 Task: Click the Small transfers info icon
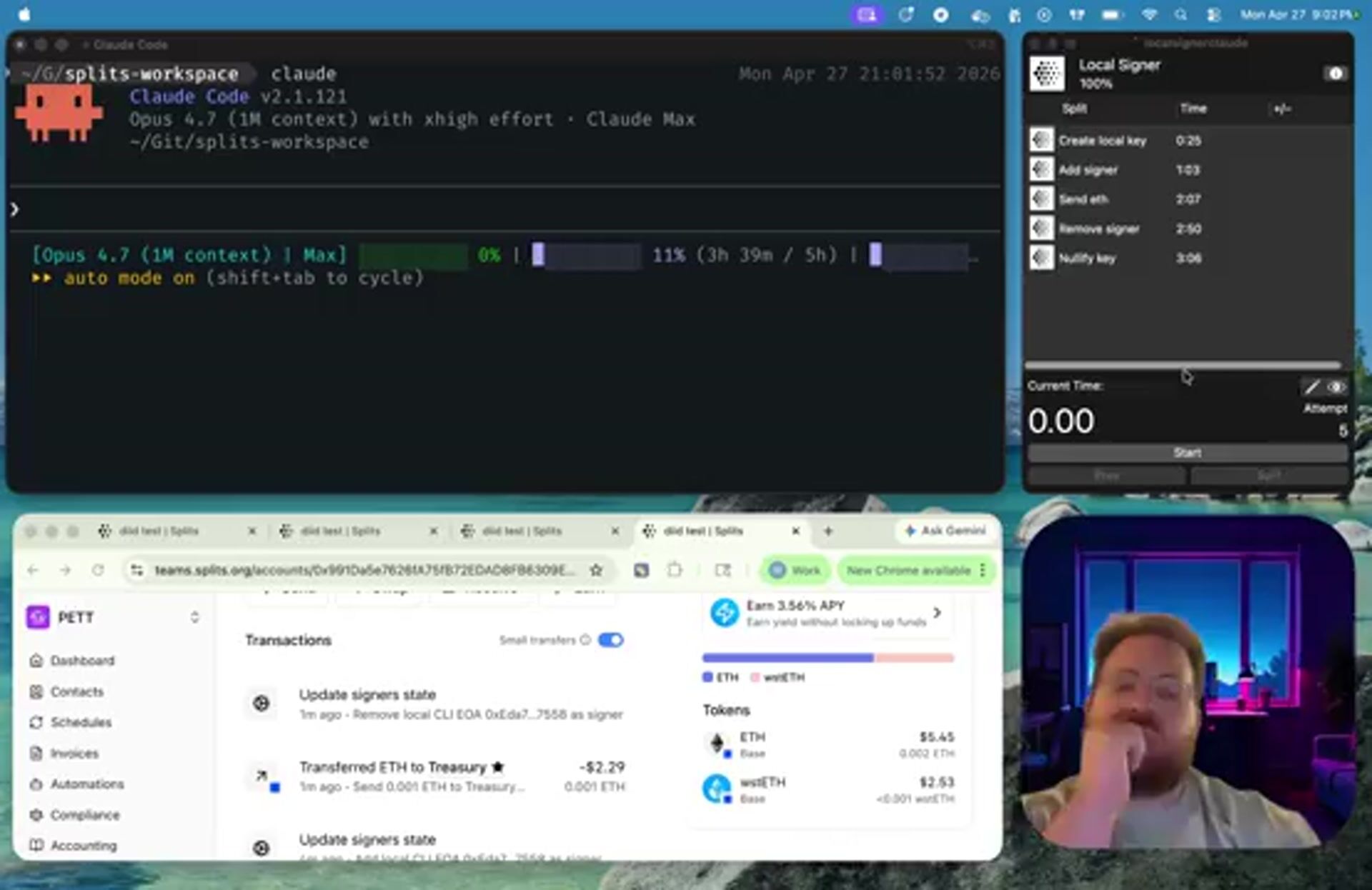pyautogui.click(x=585, y=640)
